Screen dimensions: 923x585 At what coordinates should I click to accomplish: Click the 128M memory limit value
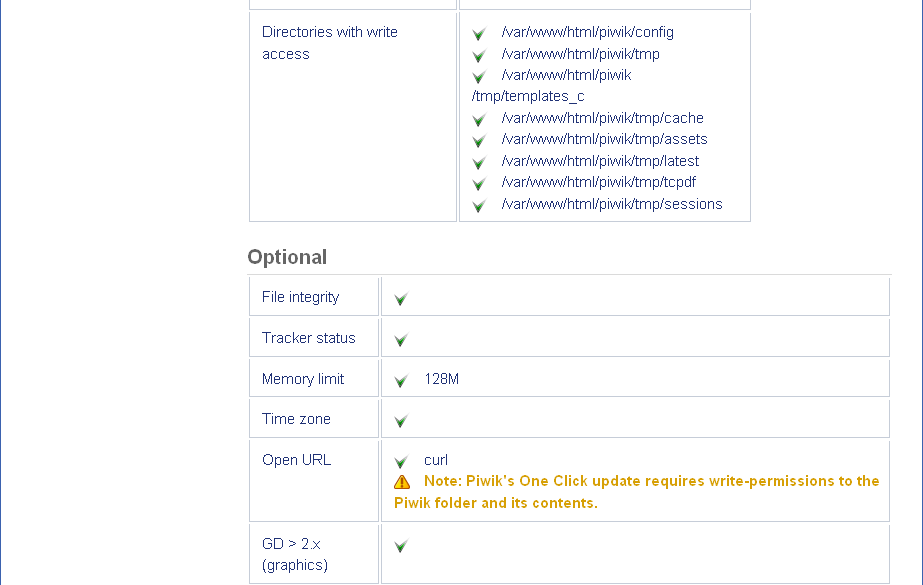441,379
